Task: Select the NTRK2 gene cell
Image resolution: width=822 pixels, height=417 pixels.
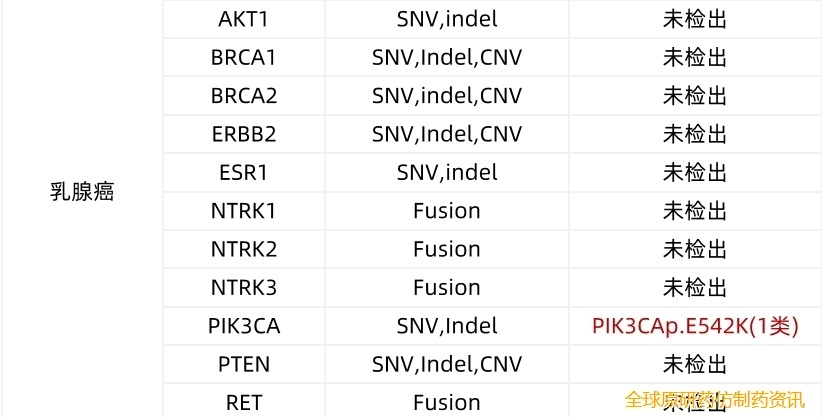Action: (244, 249)
